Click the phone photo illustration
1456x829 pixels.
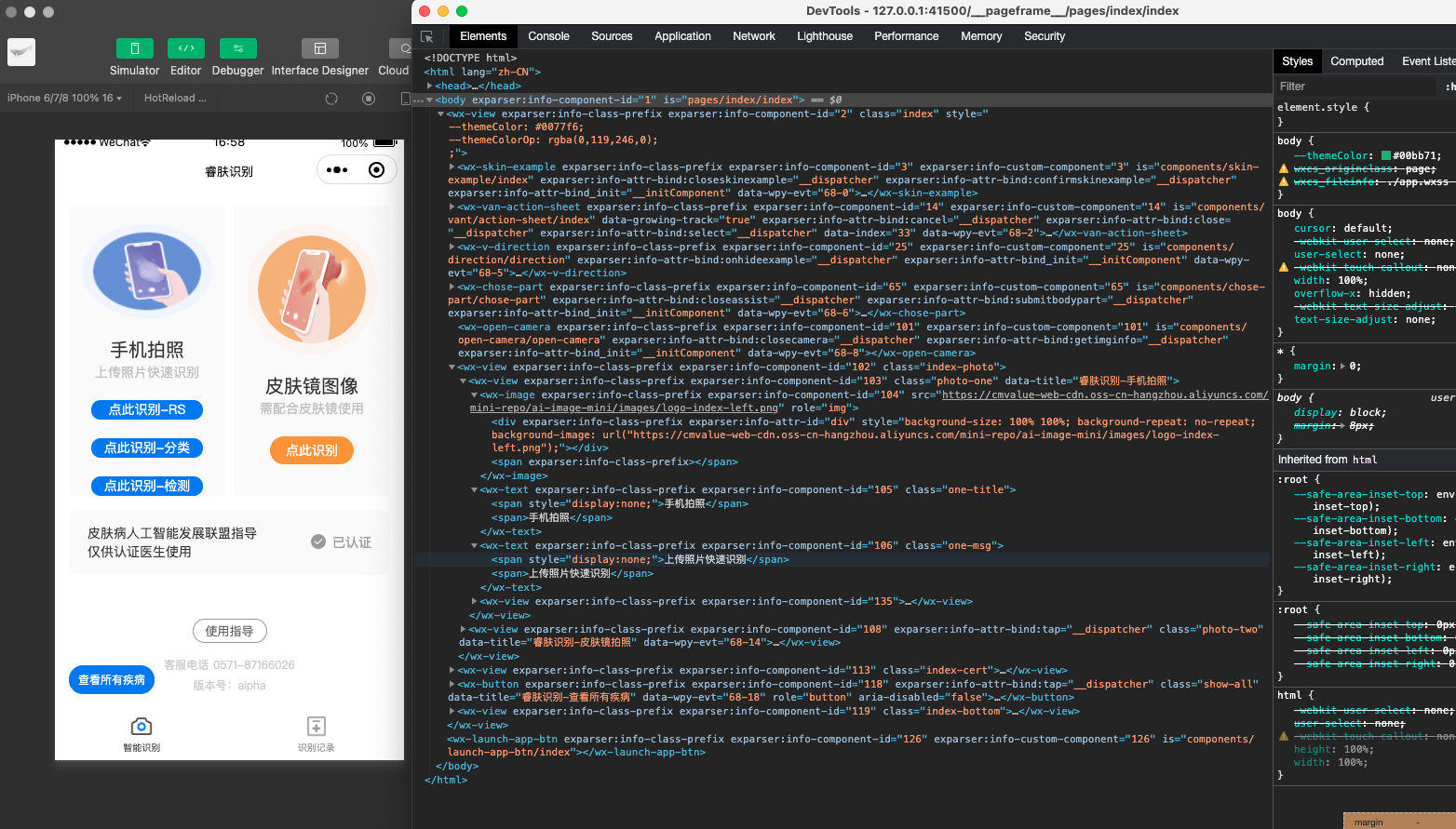pos(147,272)
